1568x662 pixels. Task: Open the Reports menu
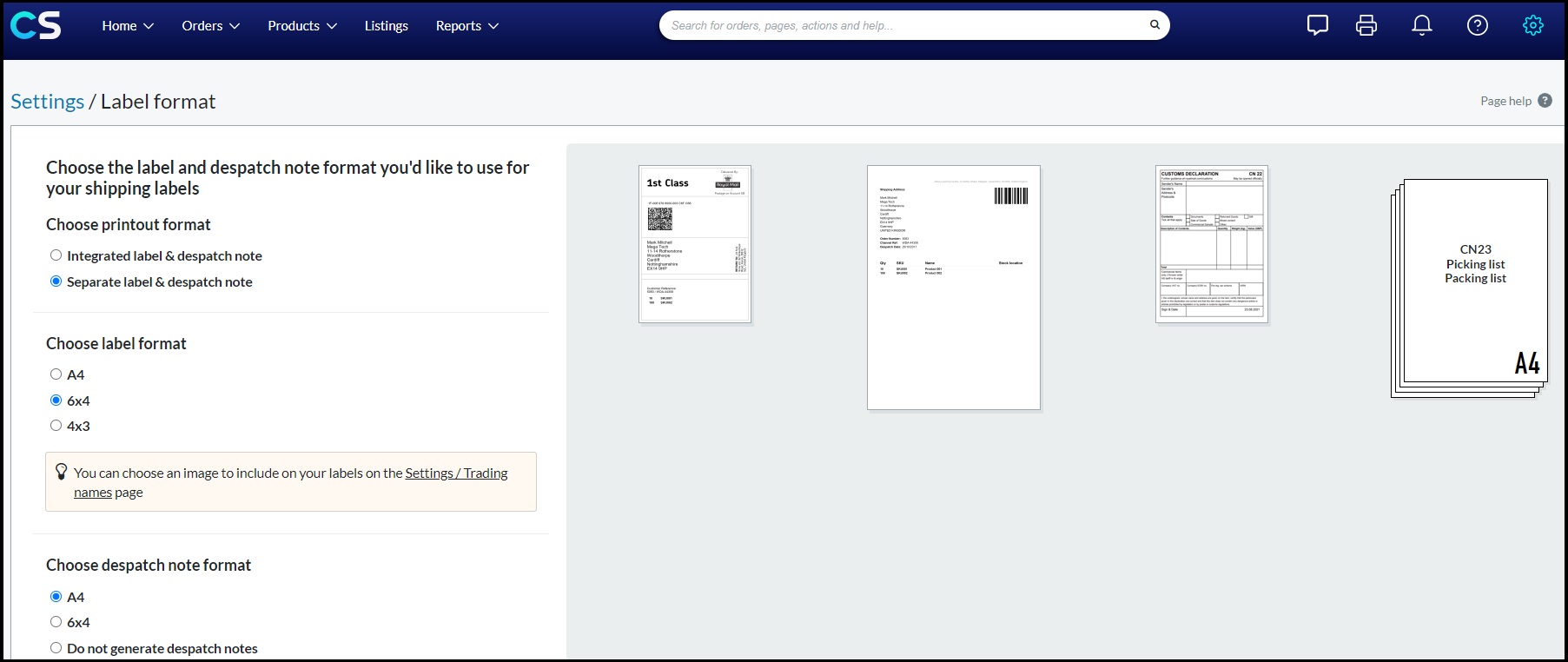coord(467,26)
